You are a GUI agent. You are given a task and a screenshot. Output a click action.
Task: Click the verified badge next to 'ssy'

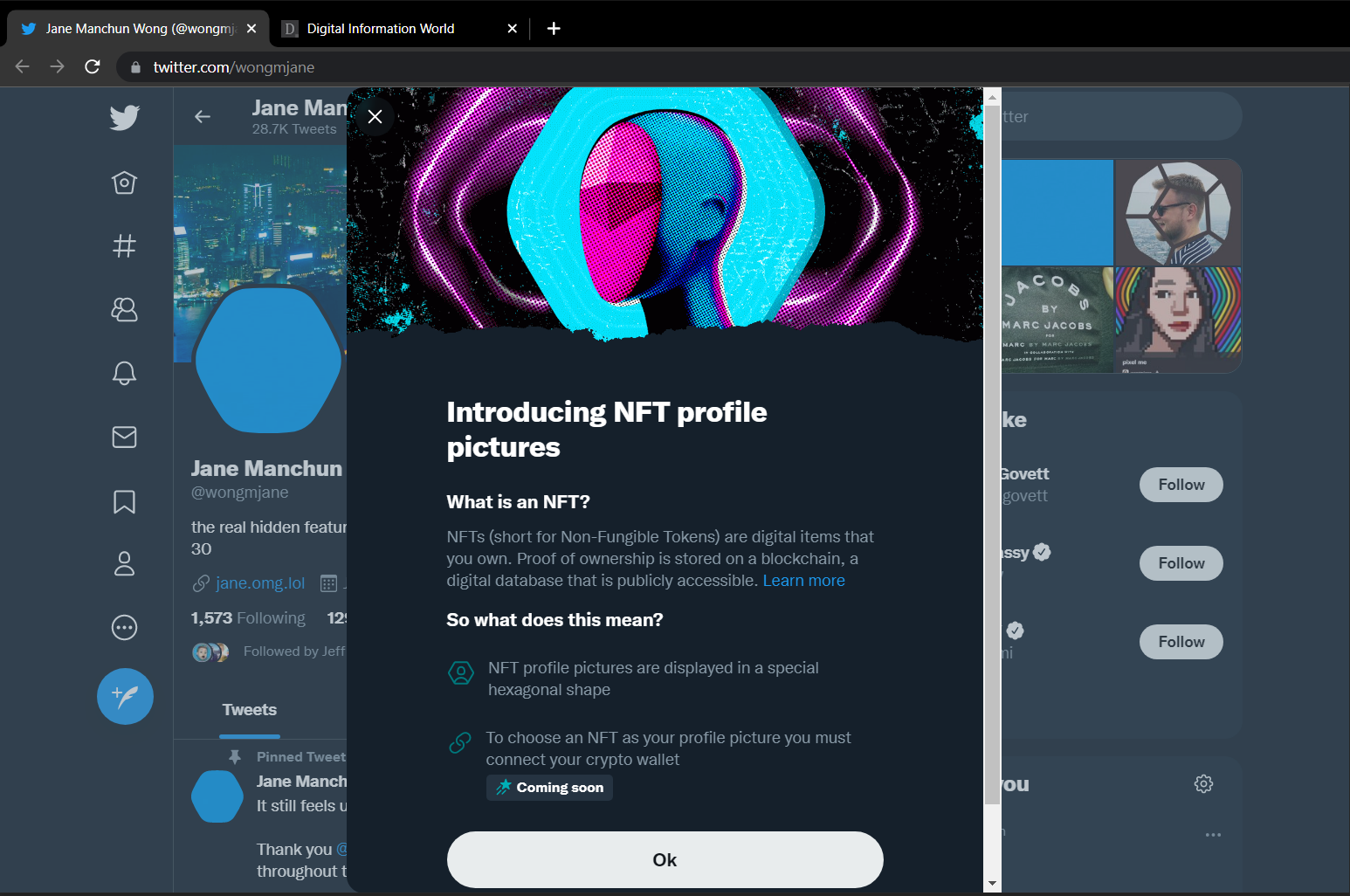point(1042,552)
